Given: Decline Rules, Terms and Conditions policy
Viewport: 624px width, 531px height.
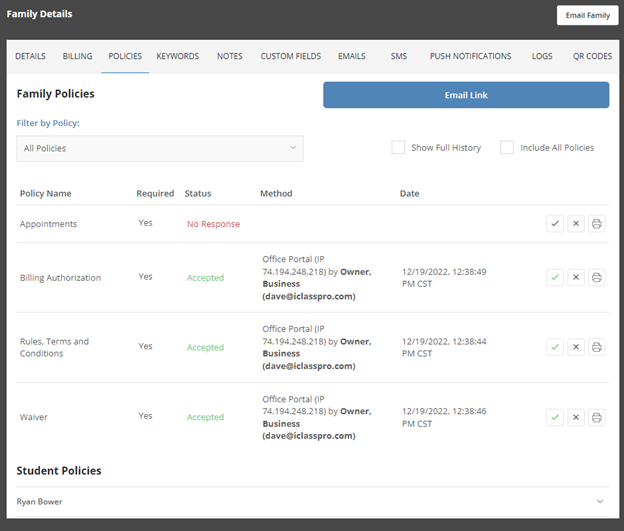Looking at the screenshot, I should (576, 347).
